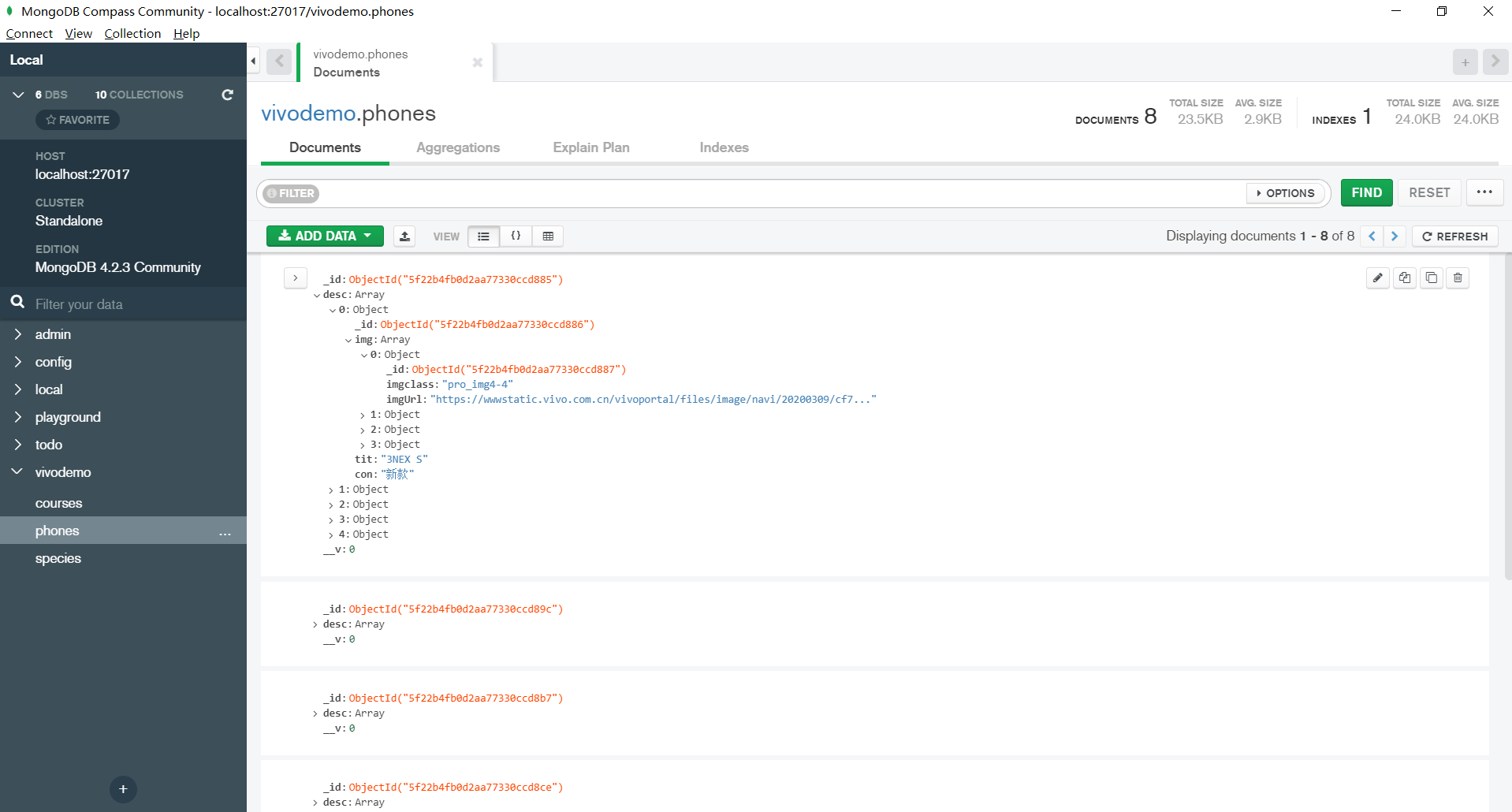The width and height of the screenshot is (1512, 812).
Task: Switch to Indexes tab
Action: pos(724,147)
